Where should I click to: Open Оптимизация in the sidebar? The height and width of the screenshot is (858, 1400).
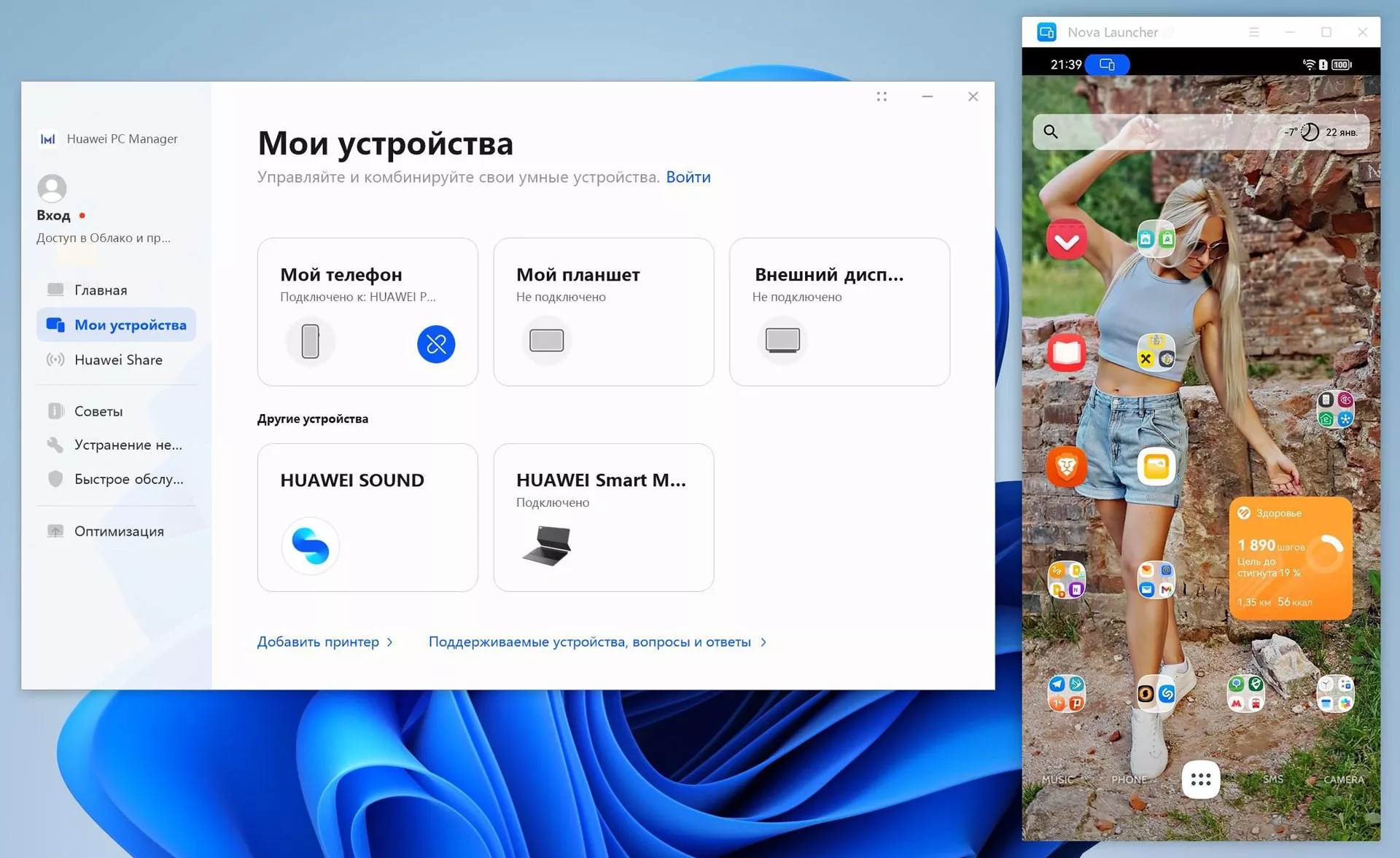(116, 531)
